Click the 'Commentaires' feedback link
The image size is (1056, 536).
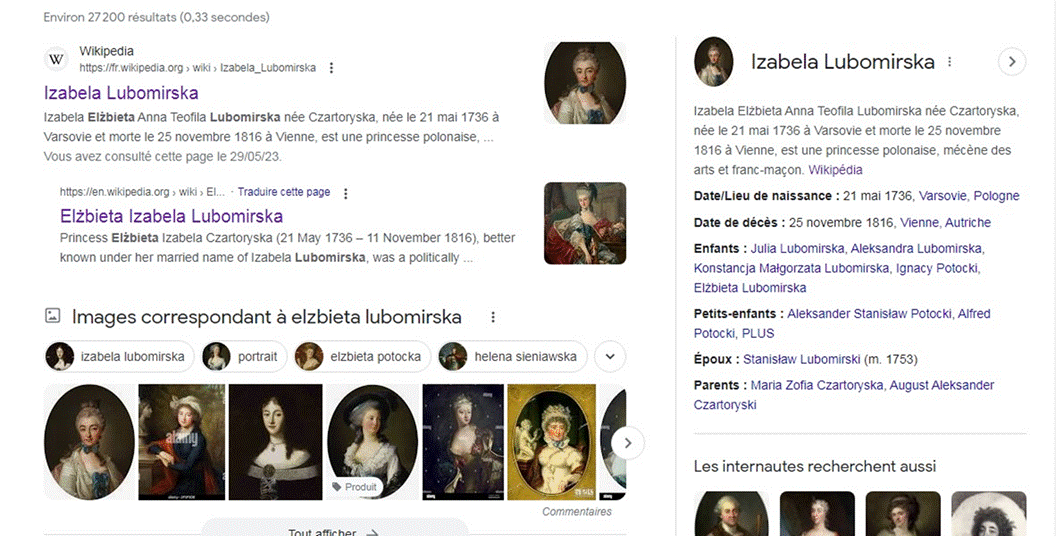coord(577,512)
